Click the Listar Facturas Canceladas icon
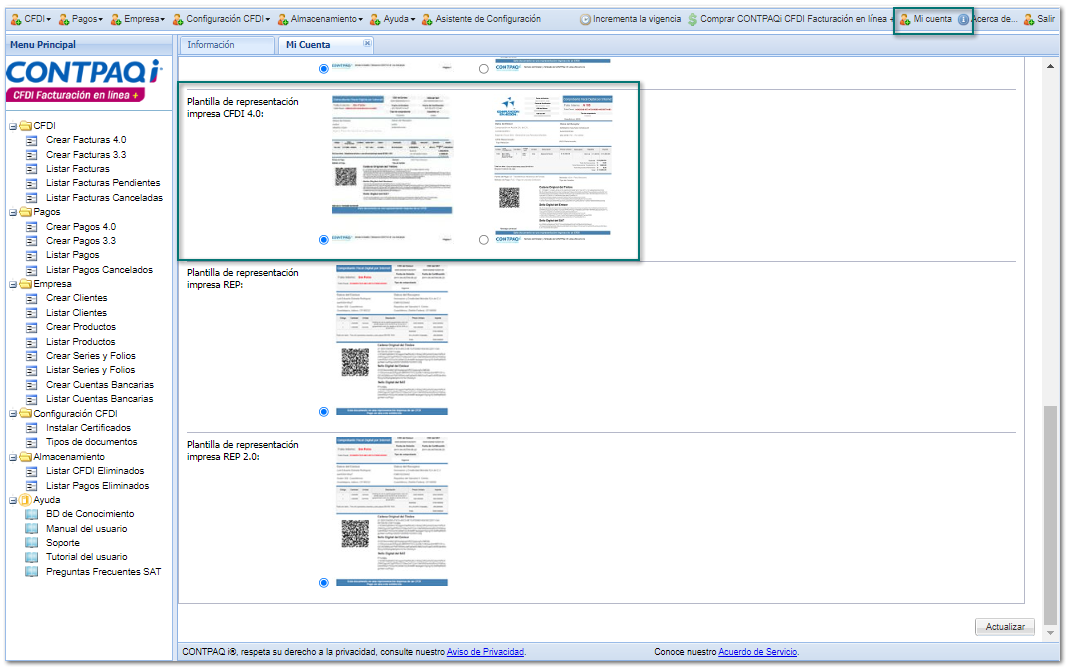The image size is (1069, 670). click(x=32, y=198)
